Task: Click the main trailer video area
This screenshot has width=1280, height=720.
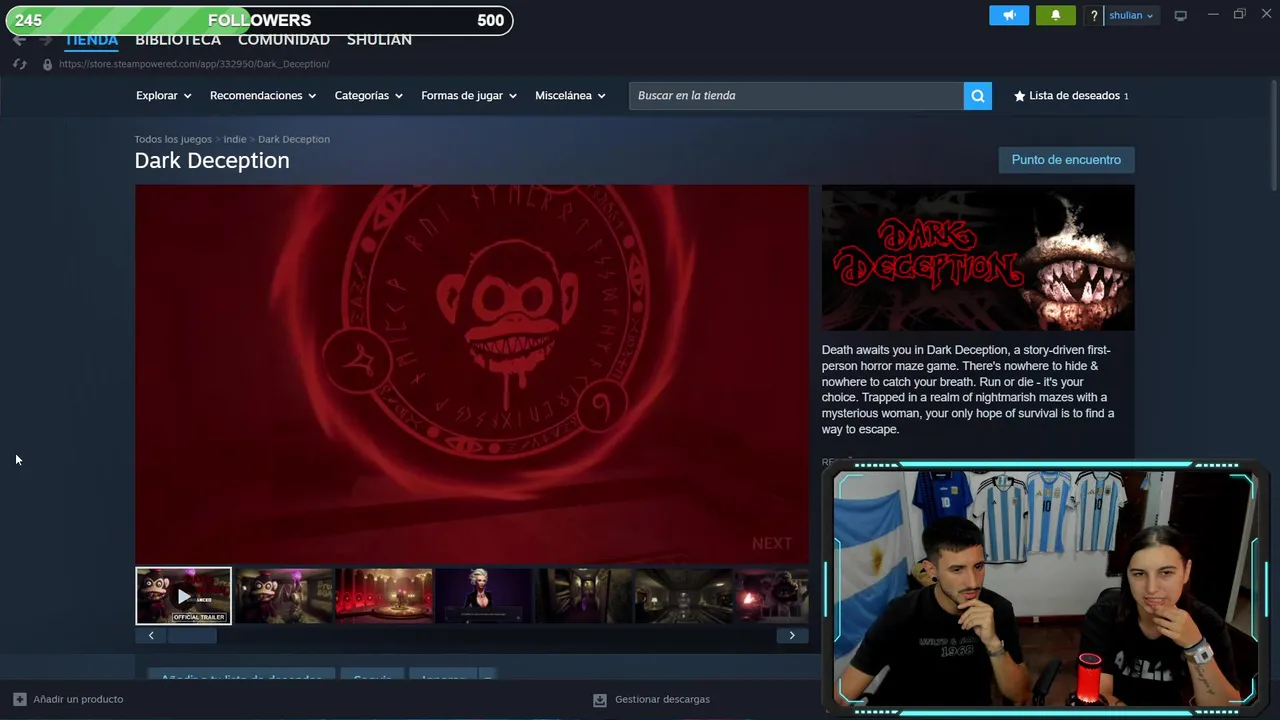Action: click(472, 374)
